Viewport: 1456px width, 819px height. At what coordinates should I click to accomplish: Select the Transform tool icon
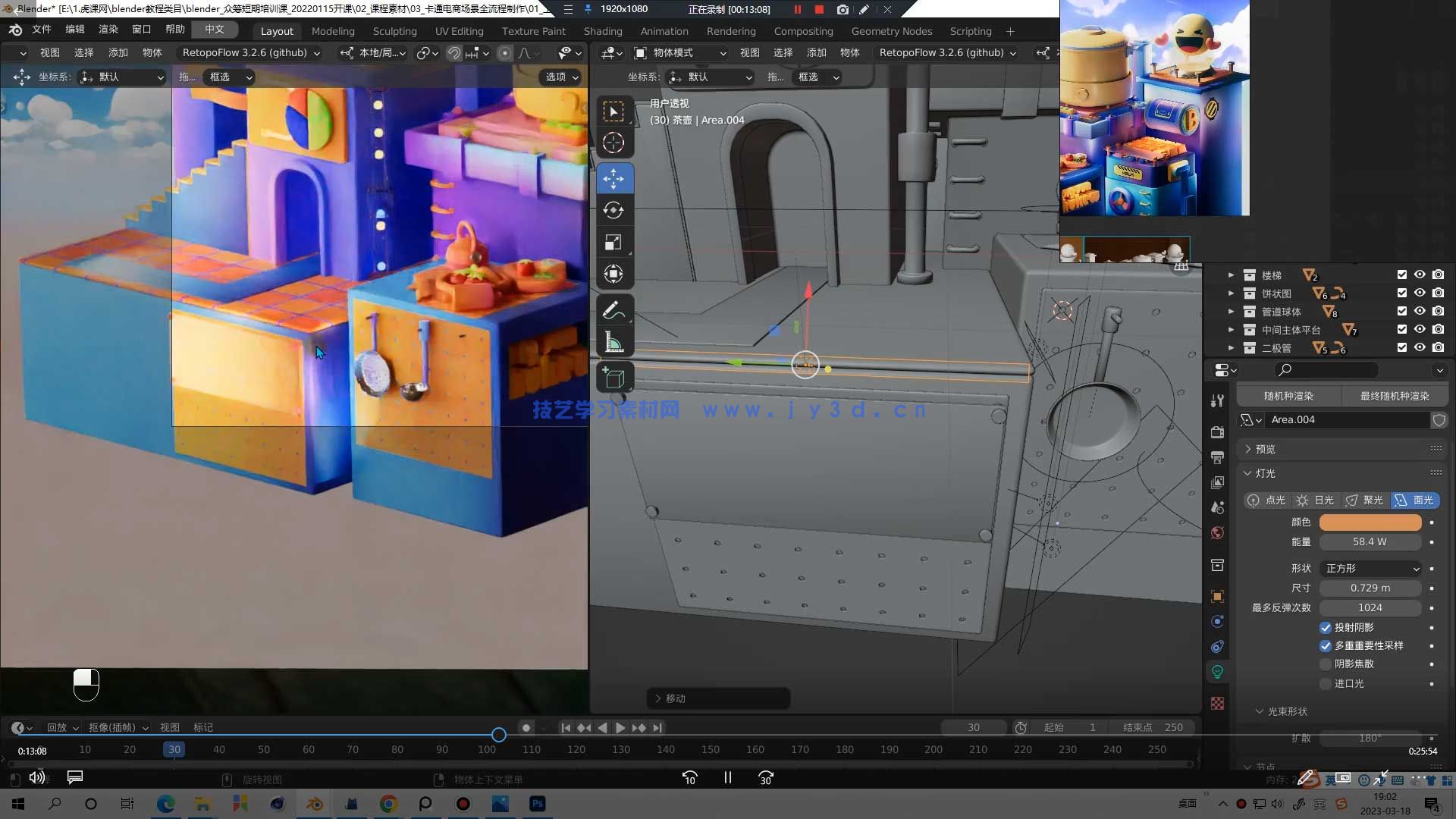click(613, 274)
